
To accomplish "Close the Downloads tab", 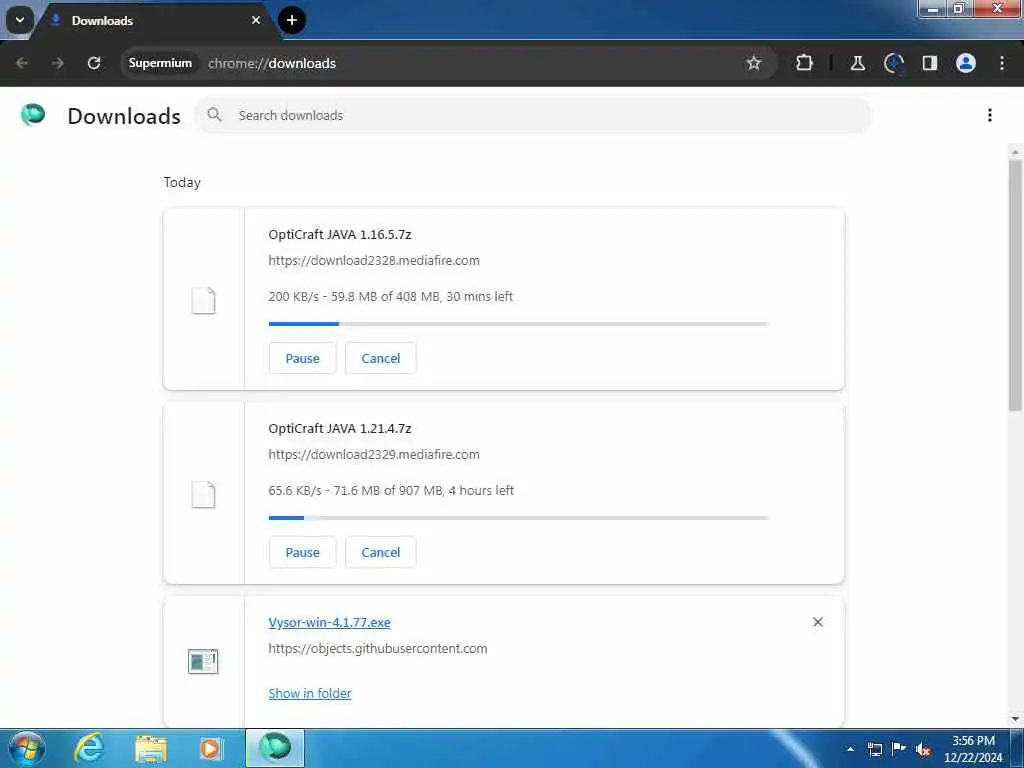I will pos(256,20).
